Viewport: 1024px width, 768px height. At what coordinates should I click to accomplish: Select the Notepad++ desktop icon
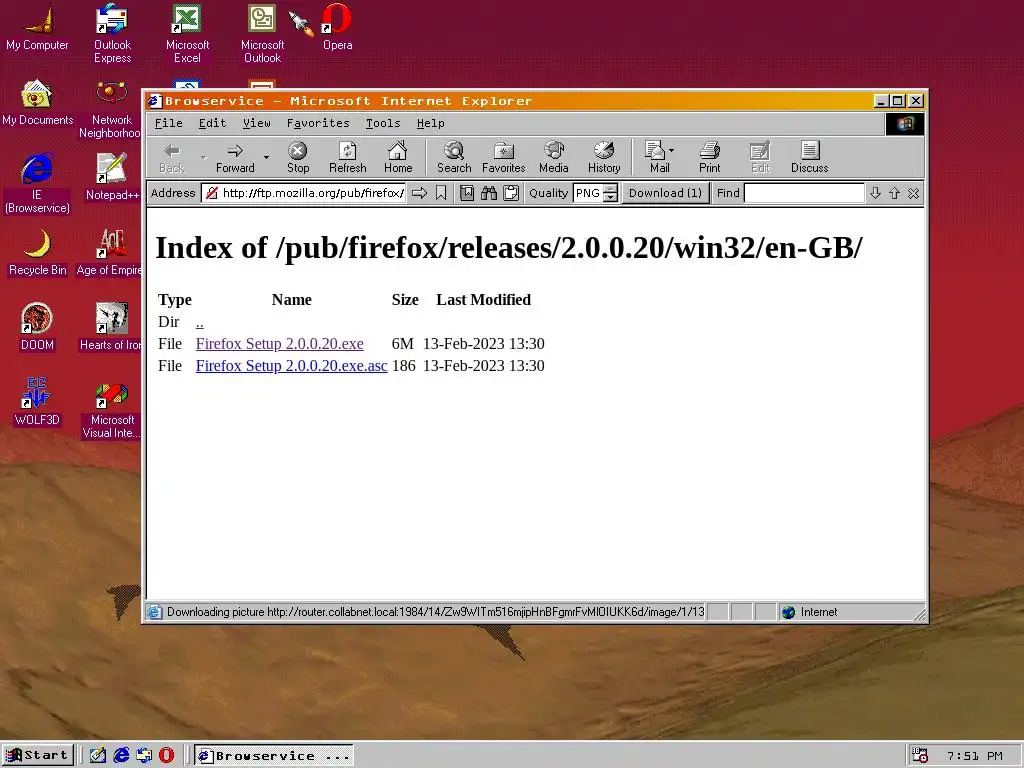(x=112, y=176)
